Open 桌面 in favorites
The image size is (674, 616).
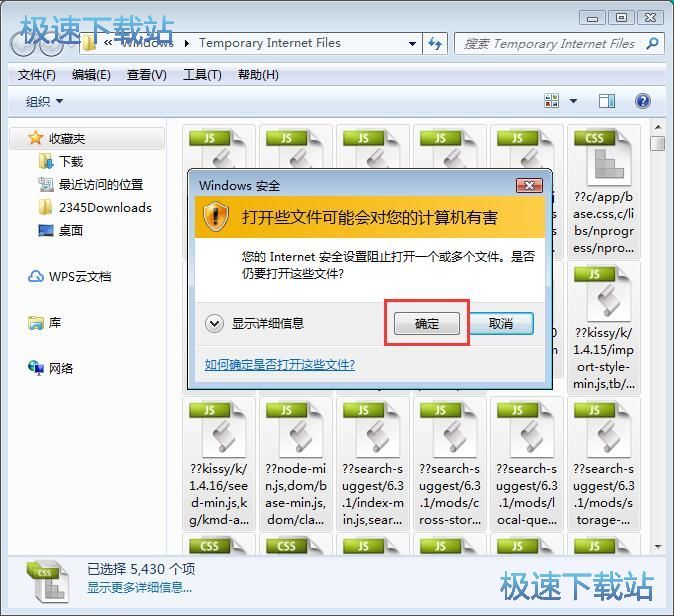71,230
